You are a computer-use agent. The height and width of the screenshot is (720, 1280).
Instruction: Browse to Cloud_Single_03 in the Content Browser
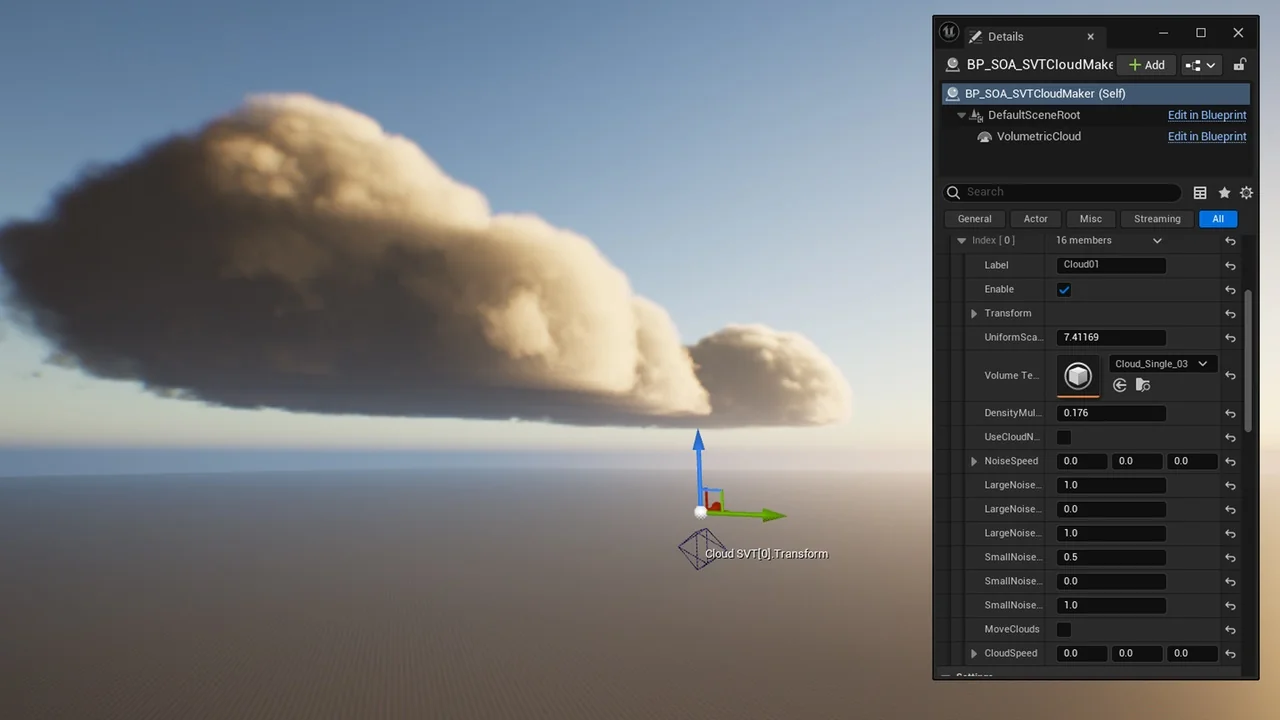pos(1142,385)
